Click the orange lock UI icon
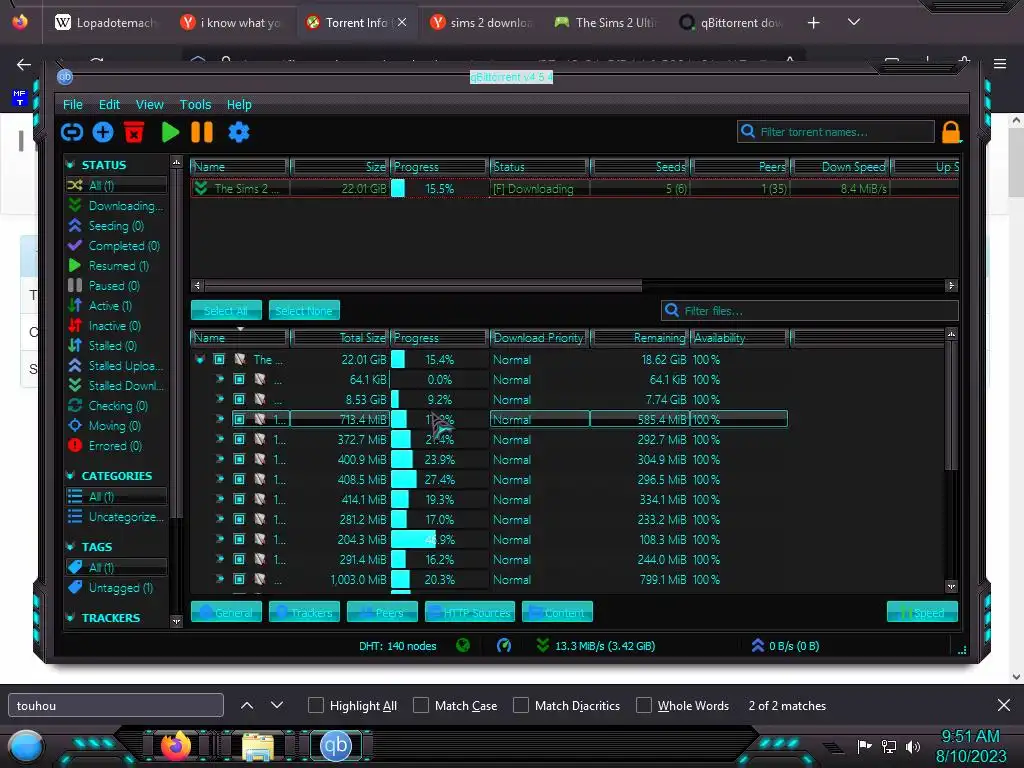This screenshot has height=768, width=1024. (952, 133)
